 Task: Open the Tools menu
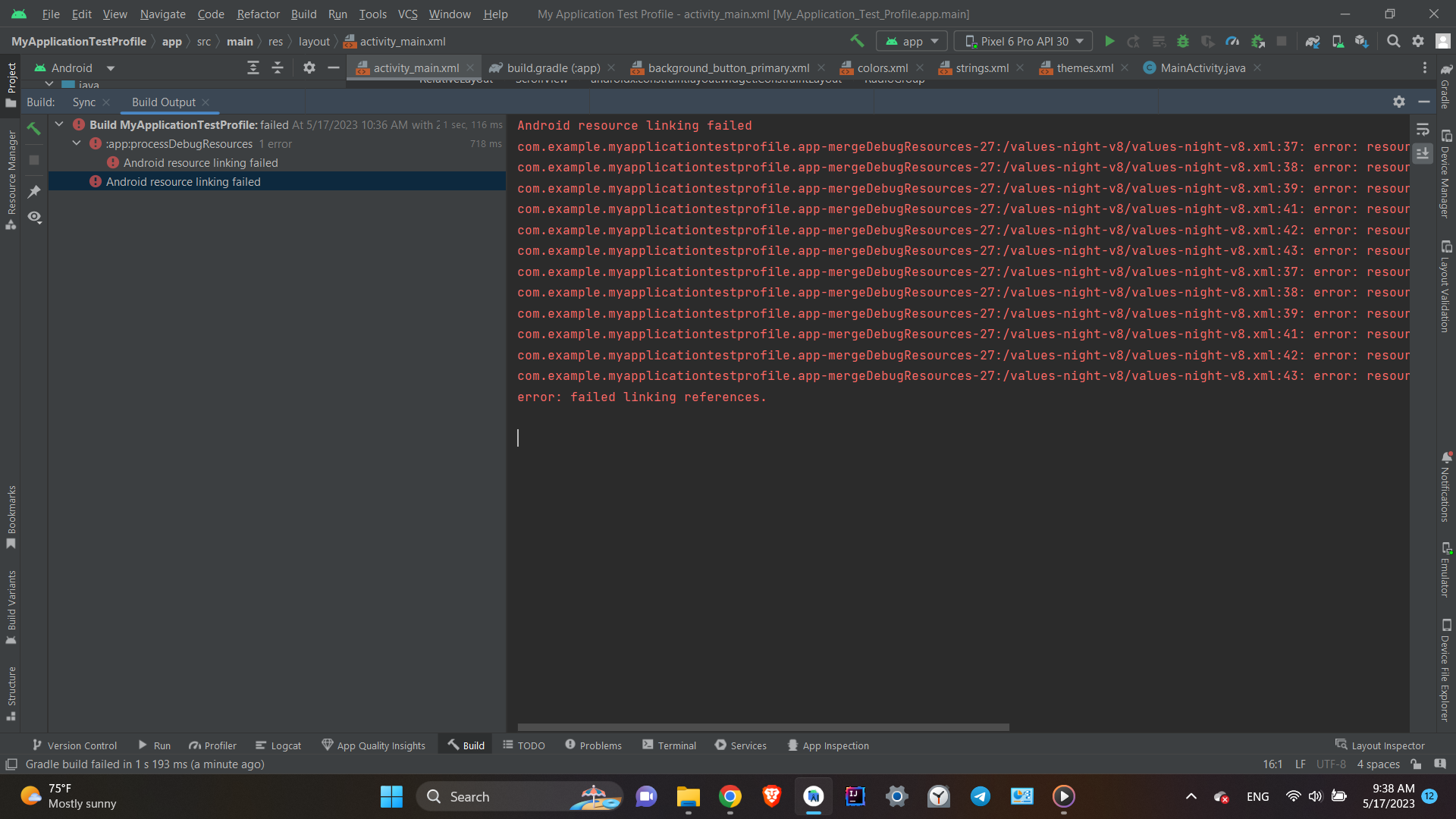[372, 14]
